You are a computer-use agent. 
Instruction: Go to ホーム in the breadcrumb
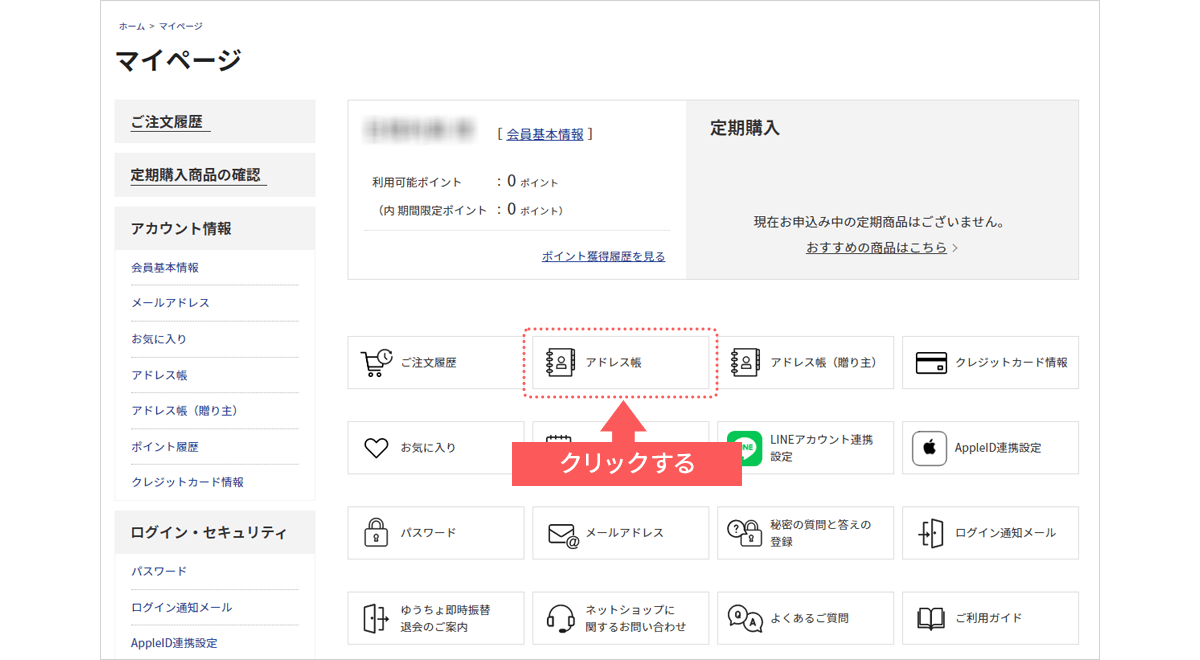pyautogui.click(x=131, y=26)
